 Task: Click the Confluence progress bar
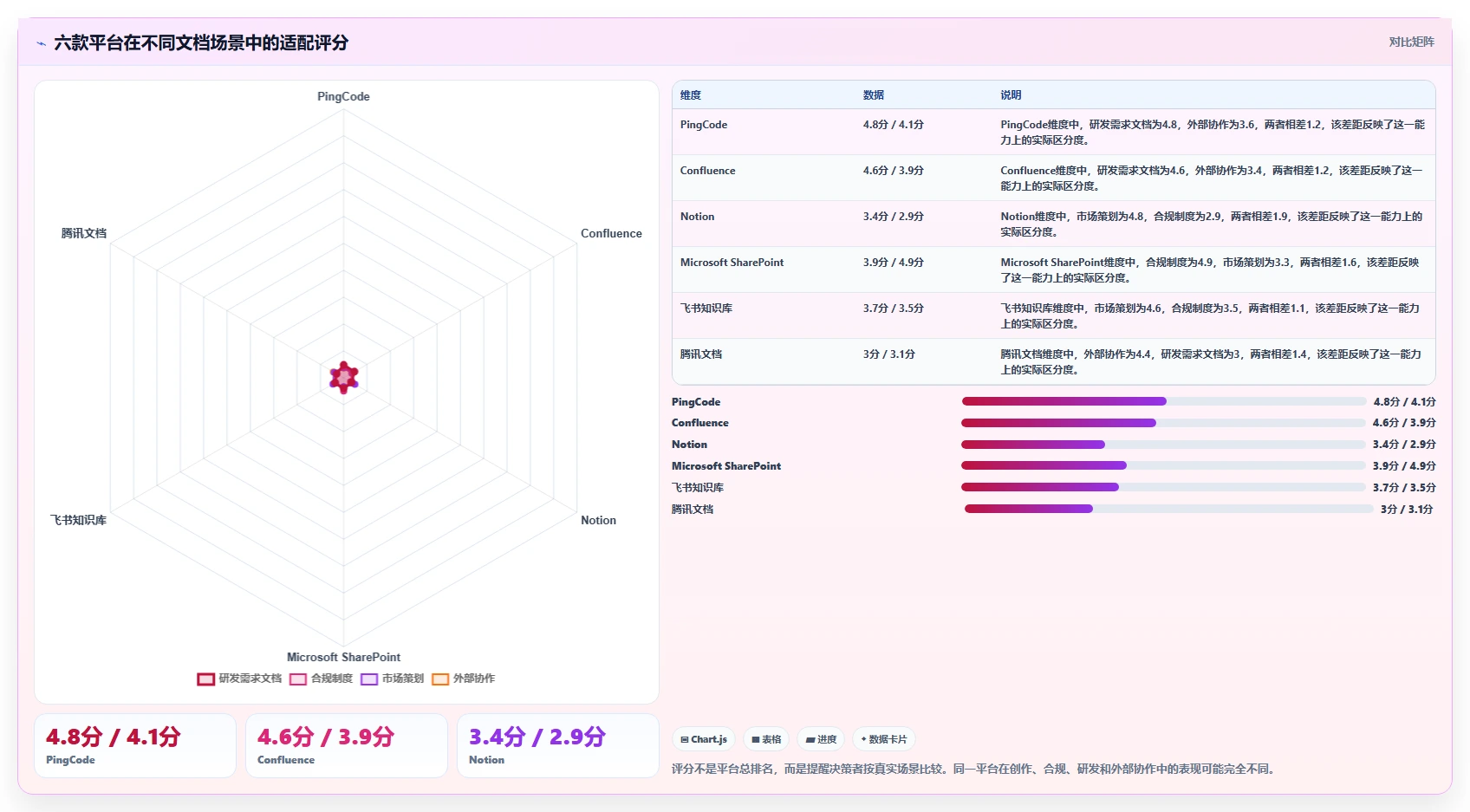click(x=1164, y=423)
